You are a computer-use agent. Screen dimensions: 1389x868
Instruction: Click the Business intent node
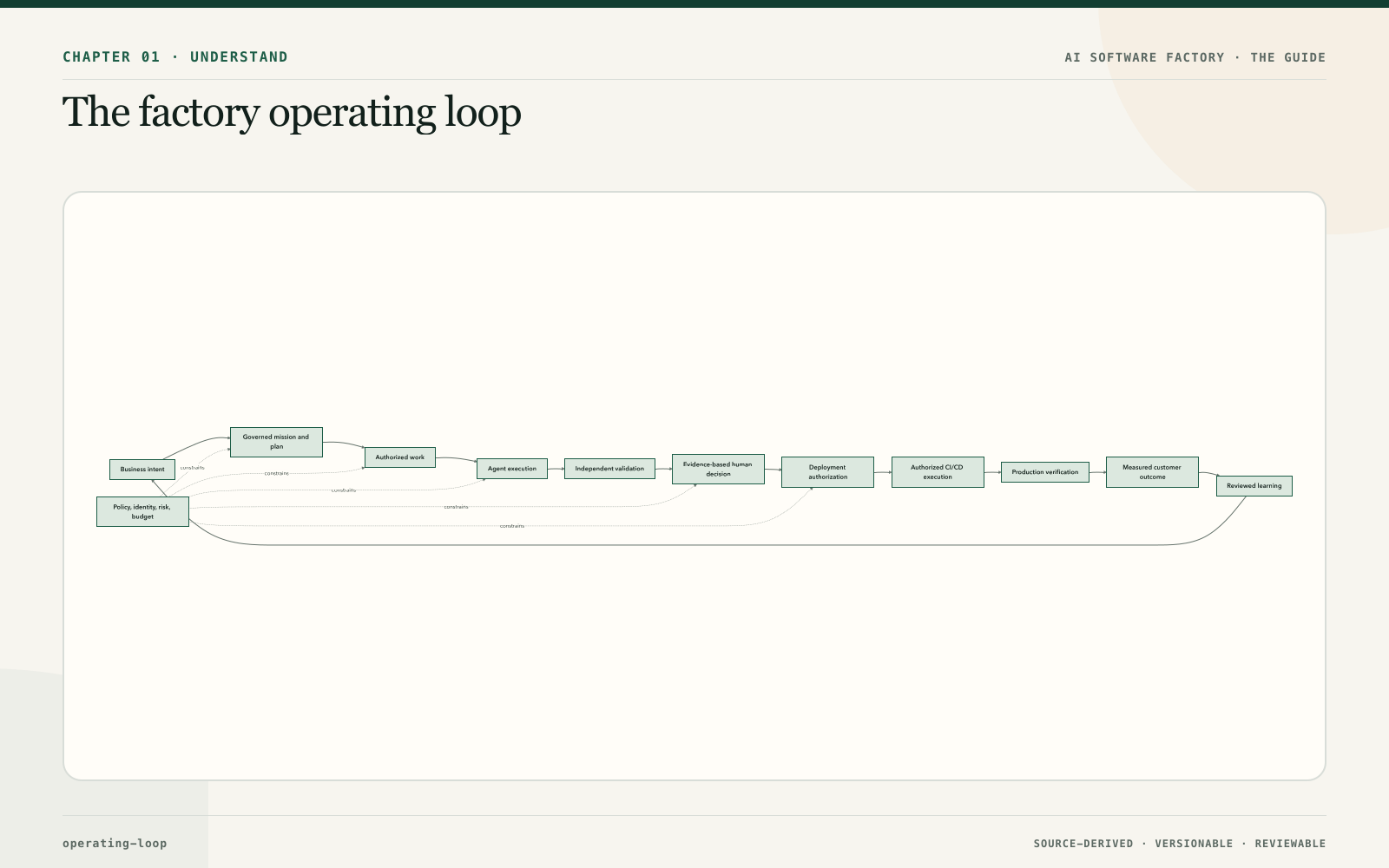point(142,470)
